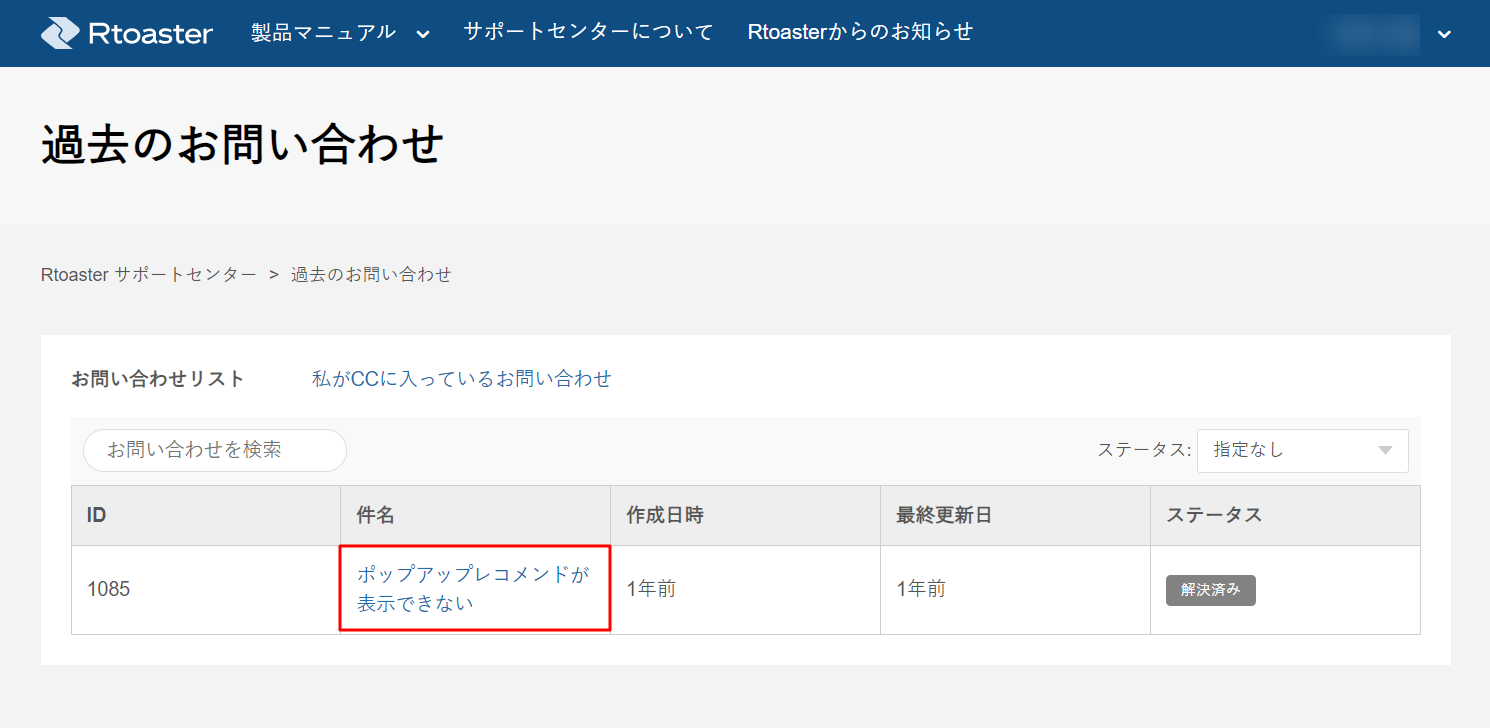
Task: Open the ステータス filter dropdown
Action: pyautogui.click(x=1302, y=450)
